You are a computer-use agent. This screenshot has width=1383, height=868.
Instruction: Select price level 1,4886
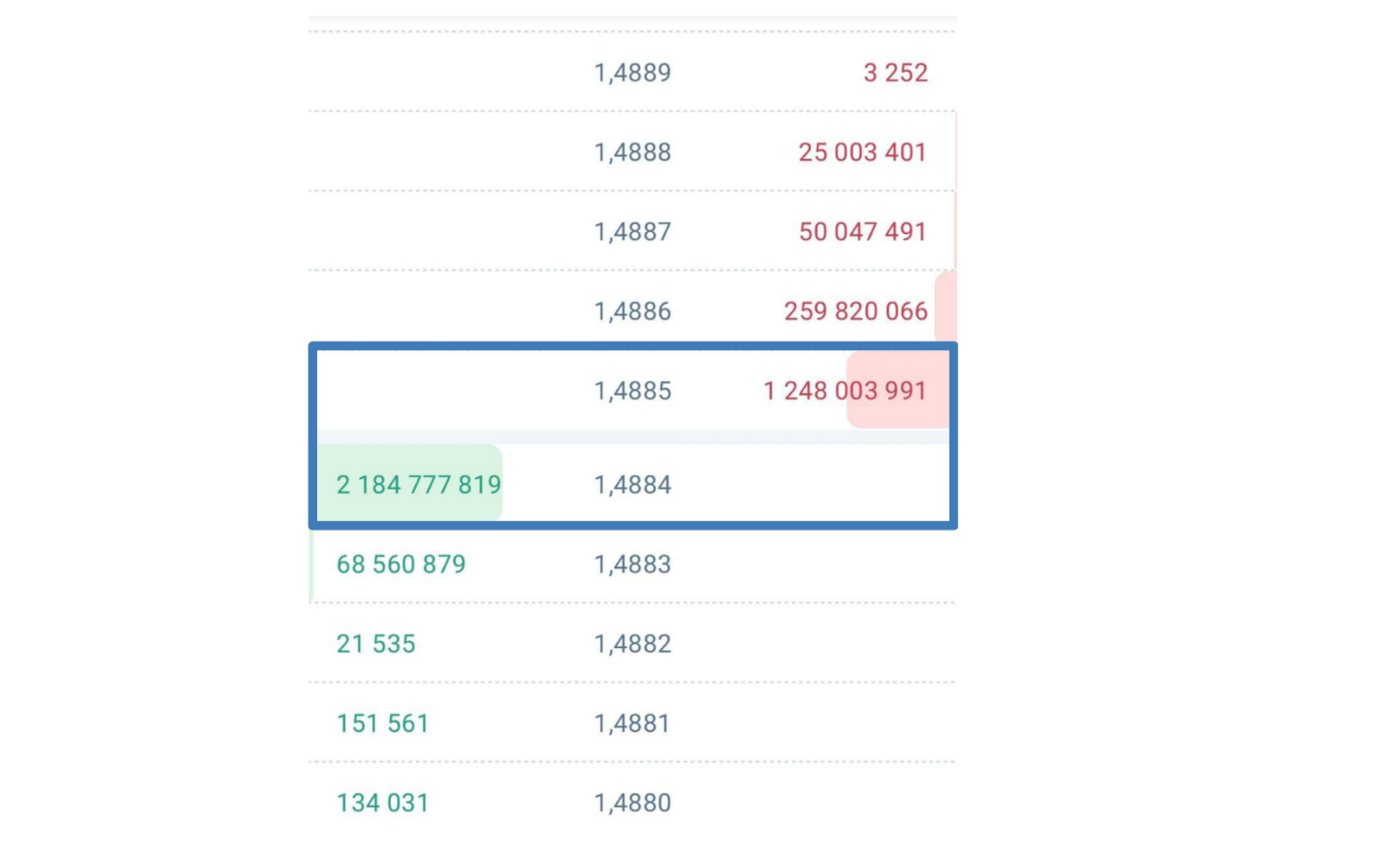(x=632, y=311)
